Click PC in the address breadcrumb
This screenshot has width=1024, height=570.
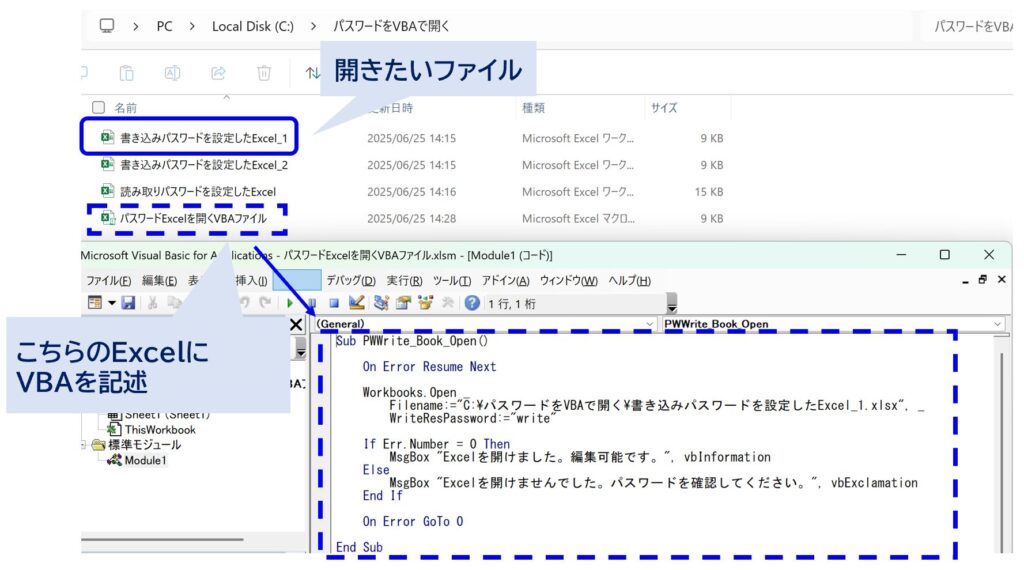165,27
